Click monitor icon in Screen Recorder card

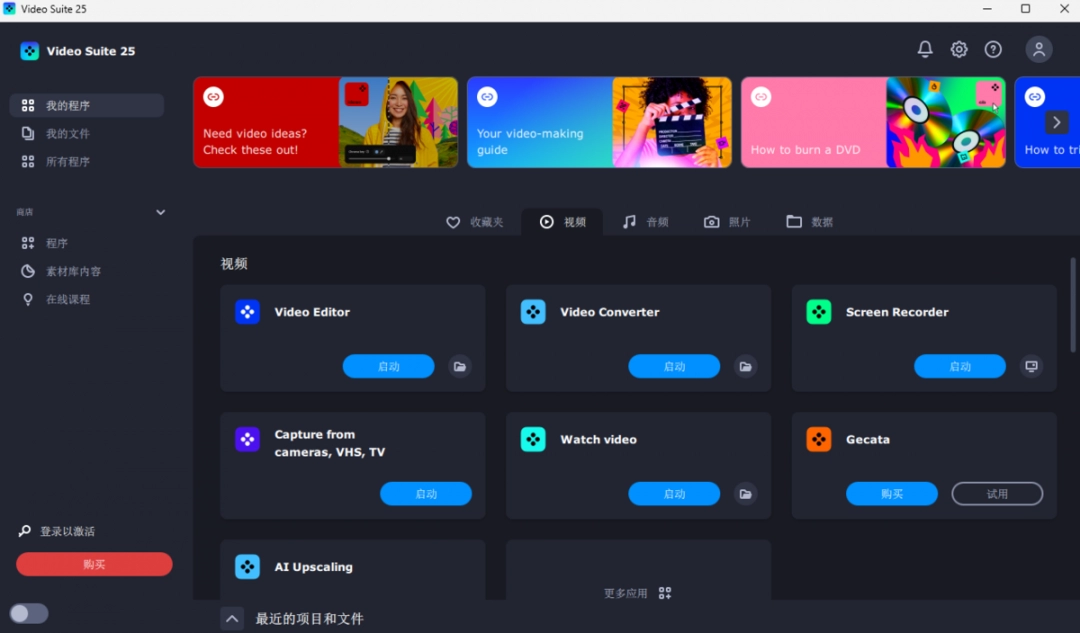1031,366
